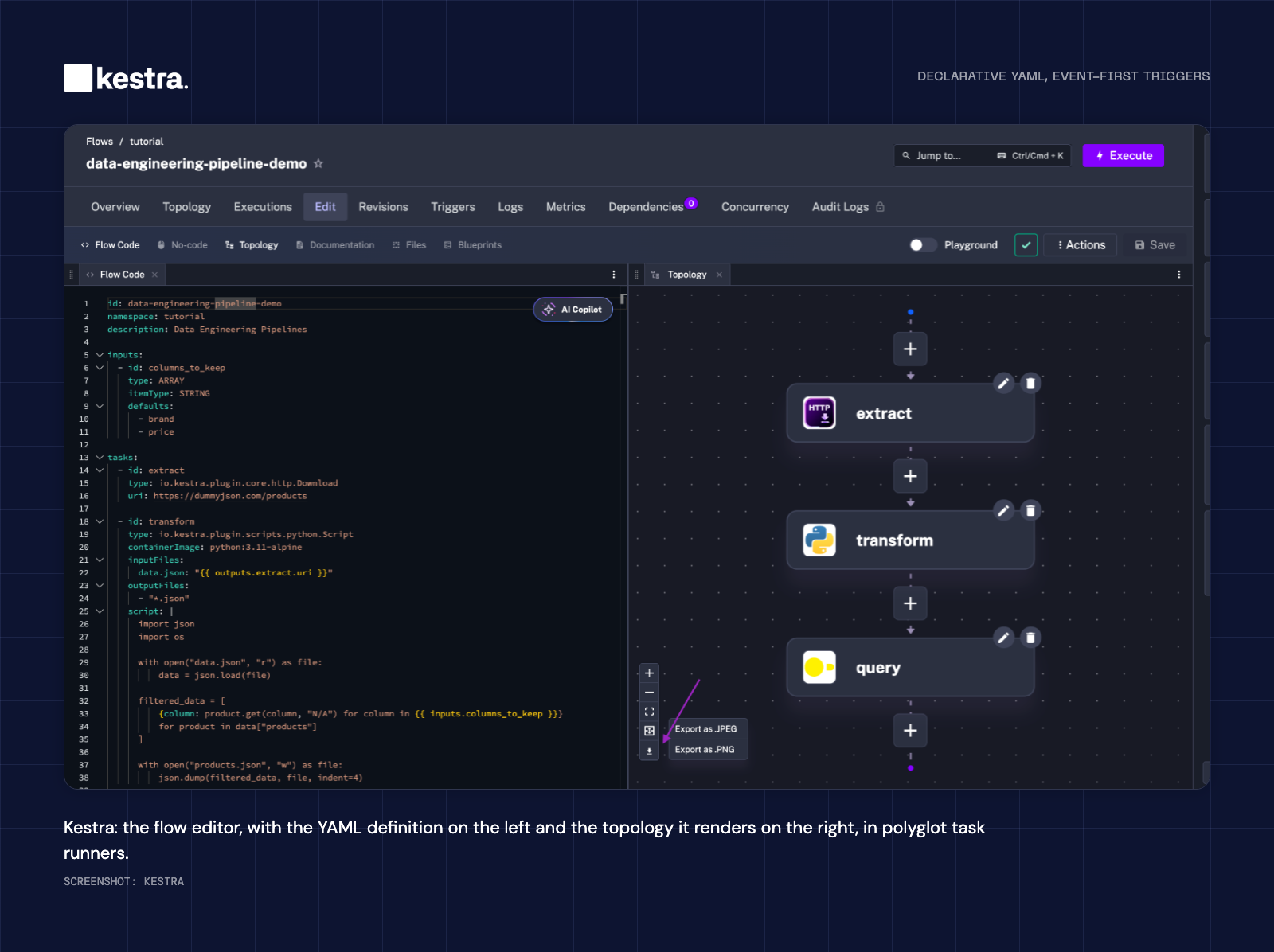Click the topology download export icon

[650, 751]
